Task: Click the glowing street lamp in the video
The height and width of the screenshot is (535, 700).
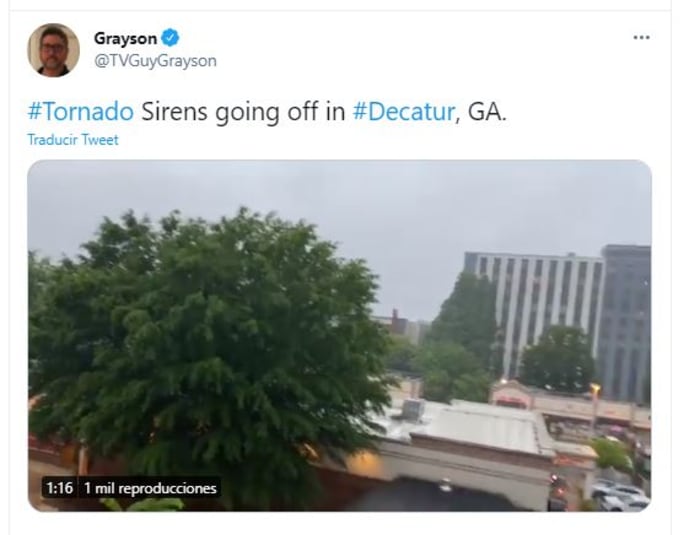Action: pos(595,389)
